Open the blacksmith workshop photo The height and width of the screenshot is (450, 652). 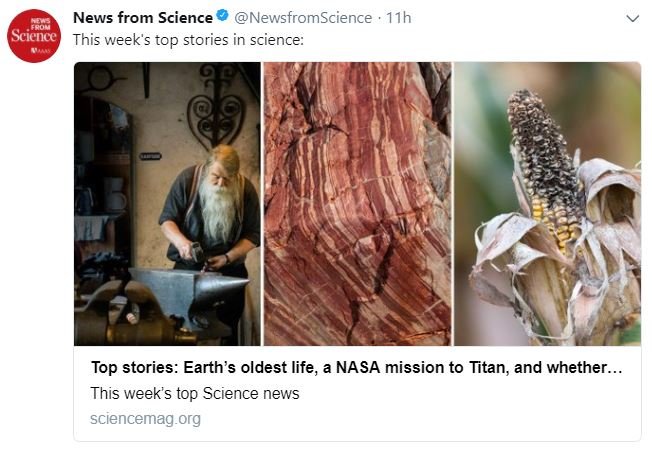(166, 204)
